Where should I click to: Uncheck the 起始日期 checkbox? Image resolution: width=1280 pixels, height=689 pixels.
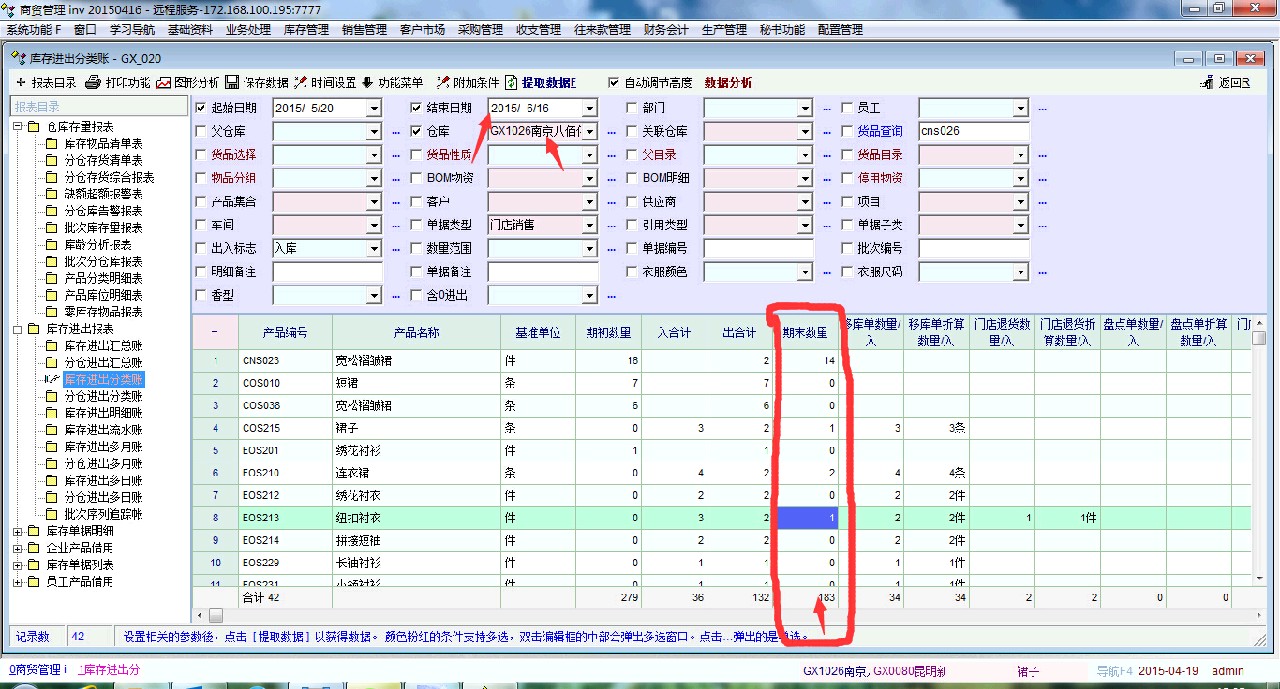pos(201,108)
